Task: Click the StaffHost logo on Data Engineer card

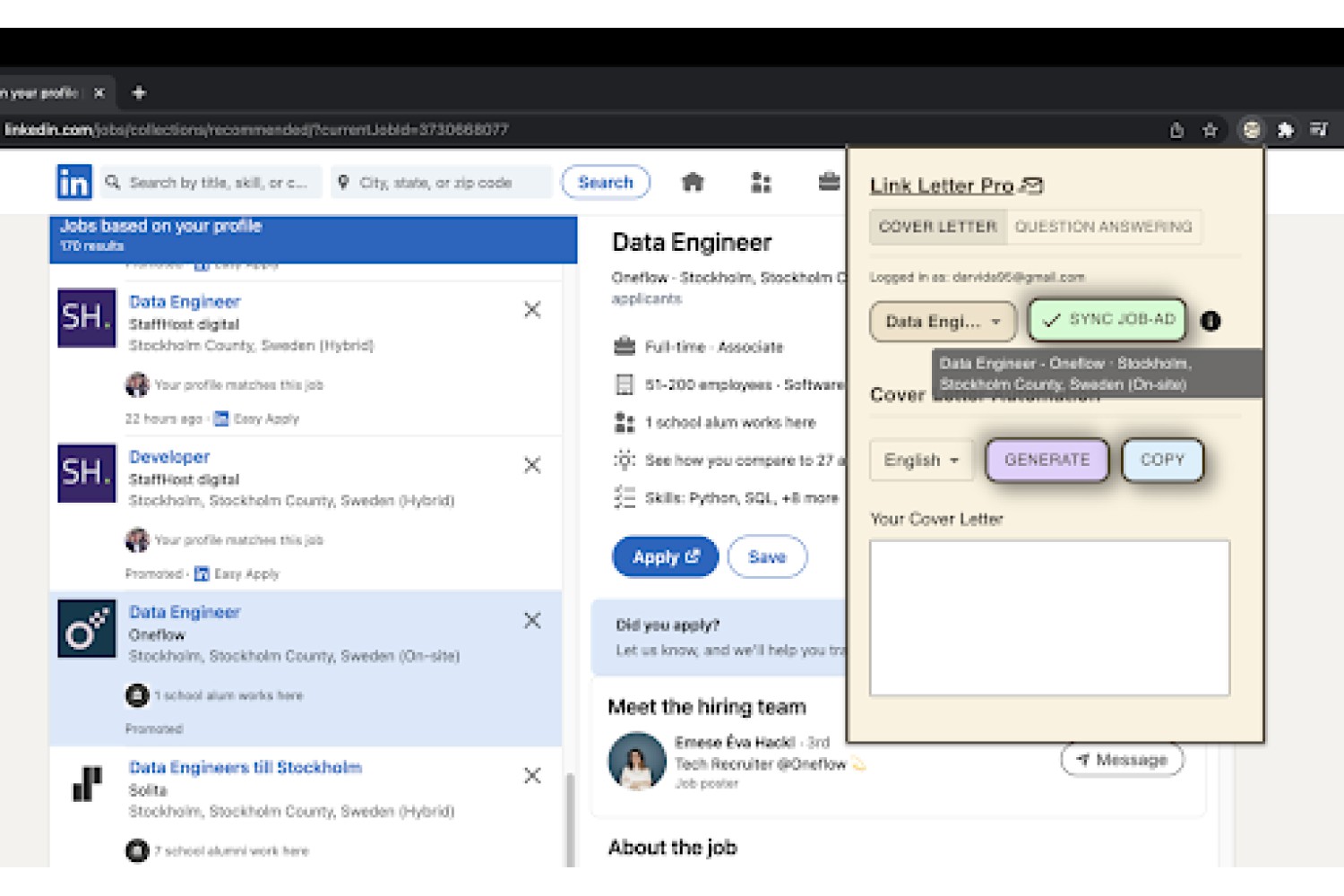Action: pyautogui.click(x=87, y=317)
